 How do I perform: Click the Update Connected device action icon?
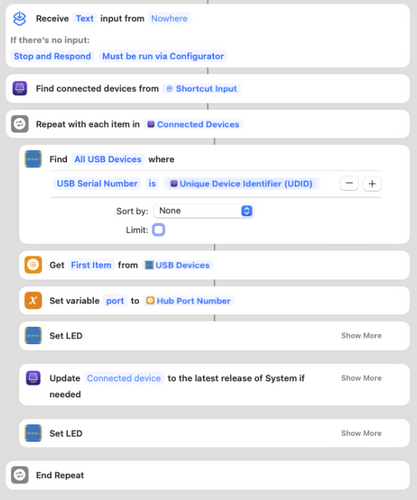coord(33,378)
